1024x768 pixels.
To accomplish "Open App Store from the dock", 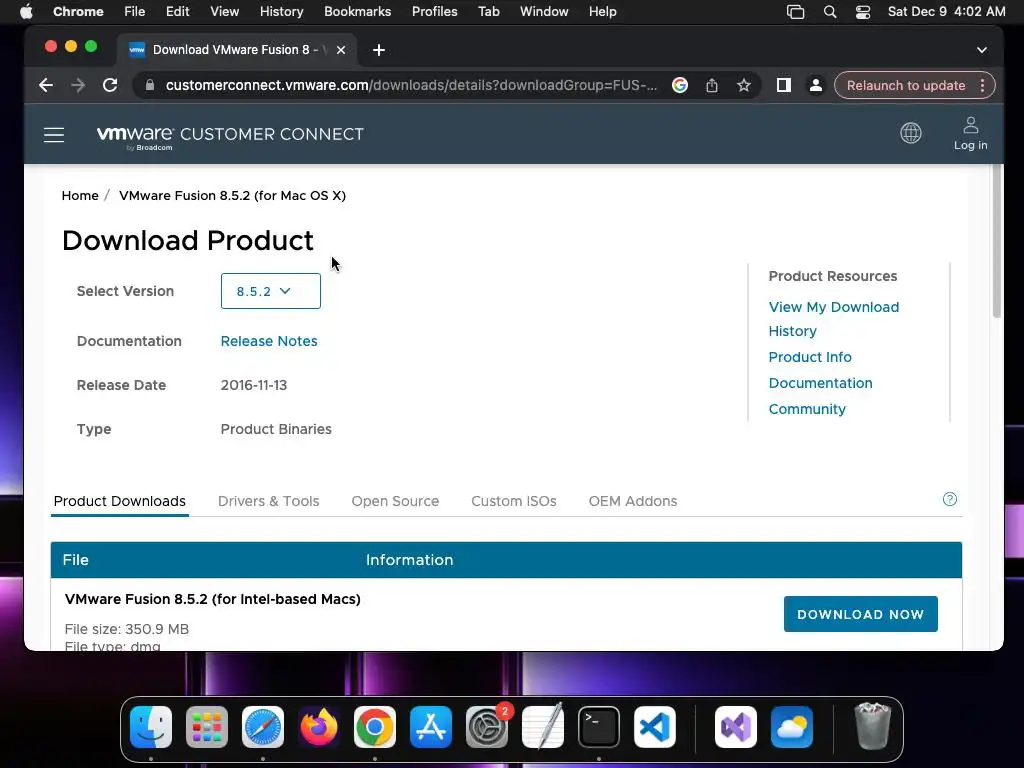I will tap(431, 727).
